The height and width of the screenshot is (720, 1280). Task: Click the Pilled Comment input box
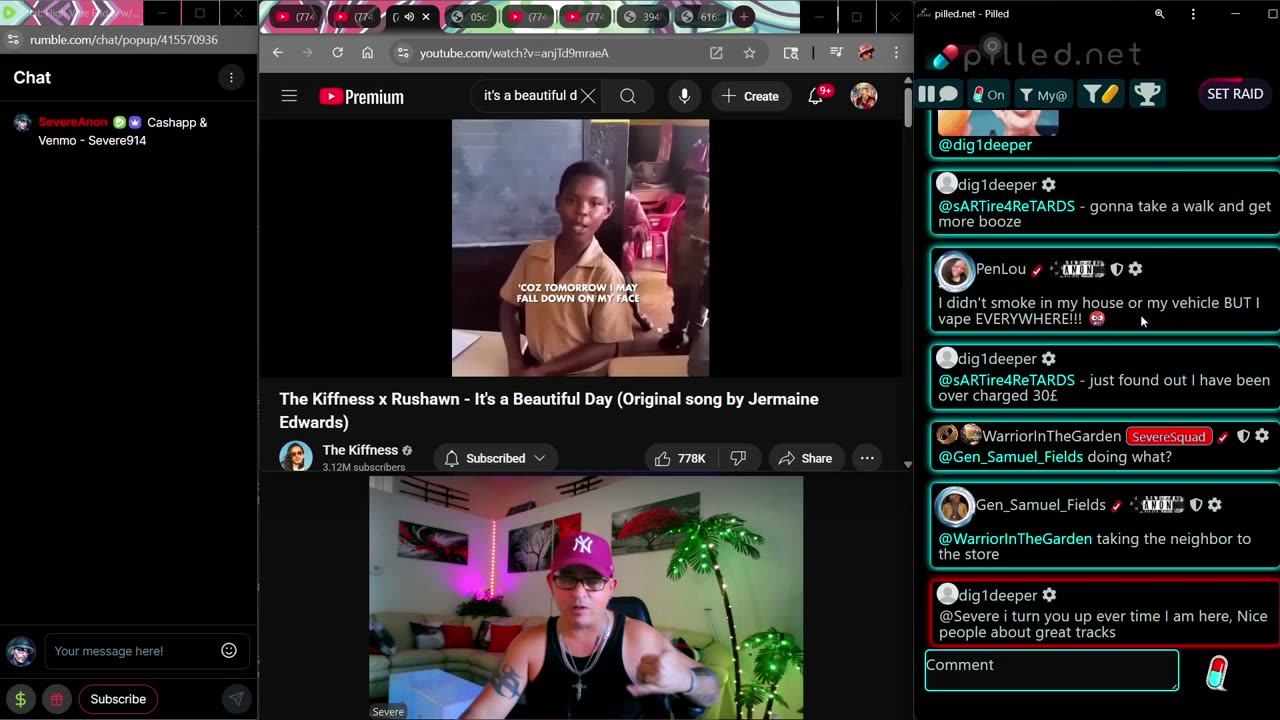coord(1052,670)
